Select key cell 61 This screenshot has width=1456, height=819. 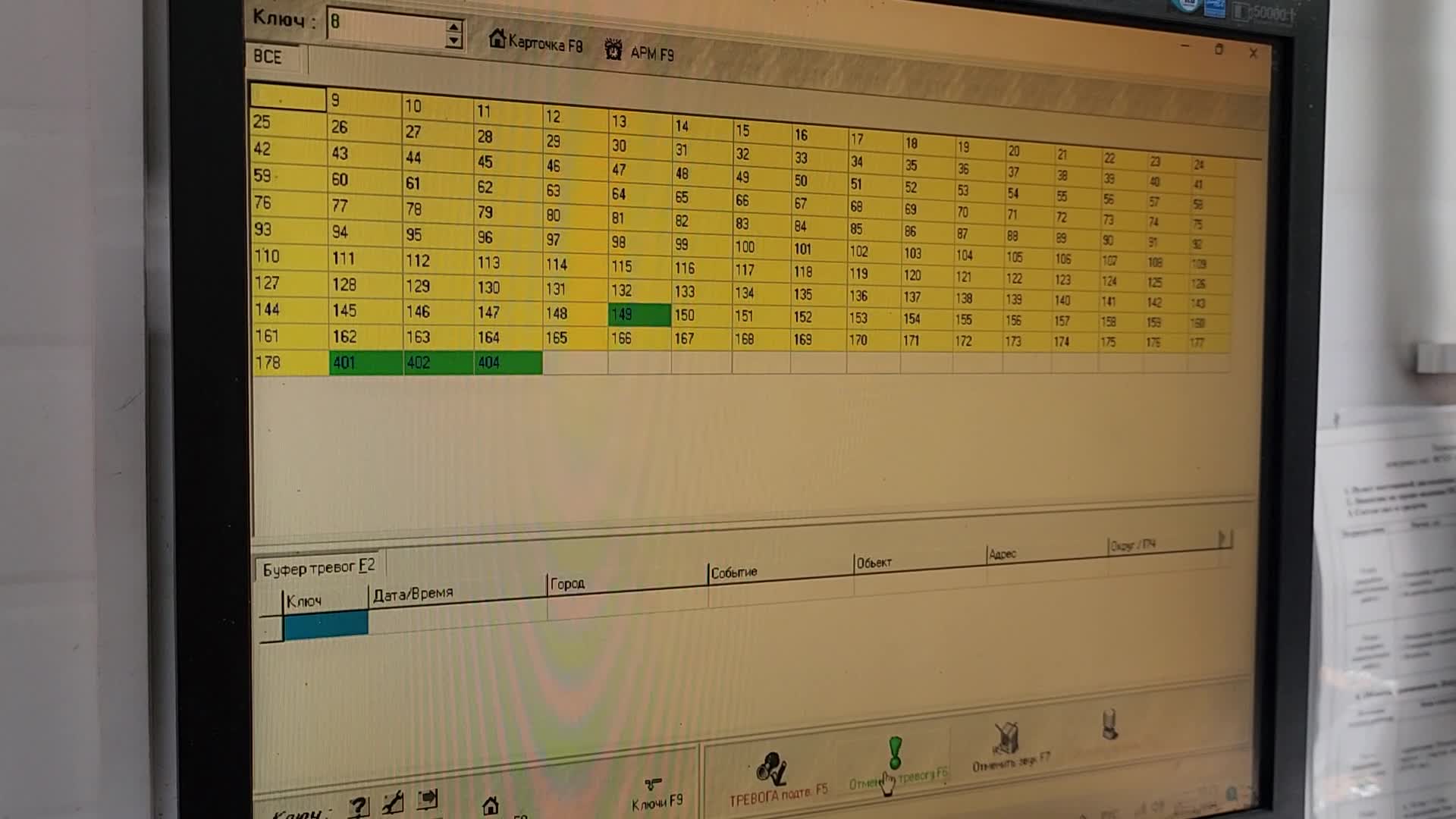(x=438, y=184)
